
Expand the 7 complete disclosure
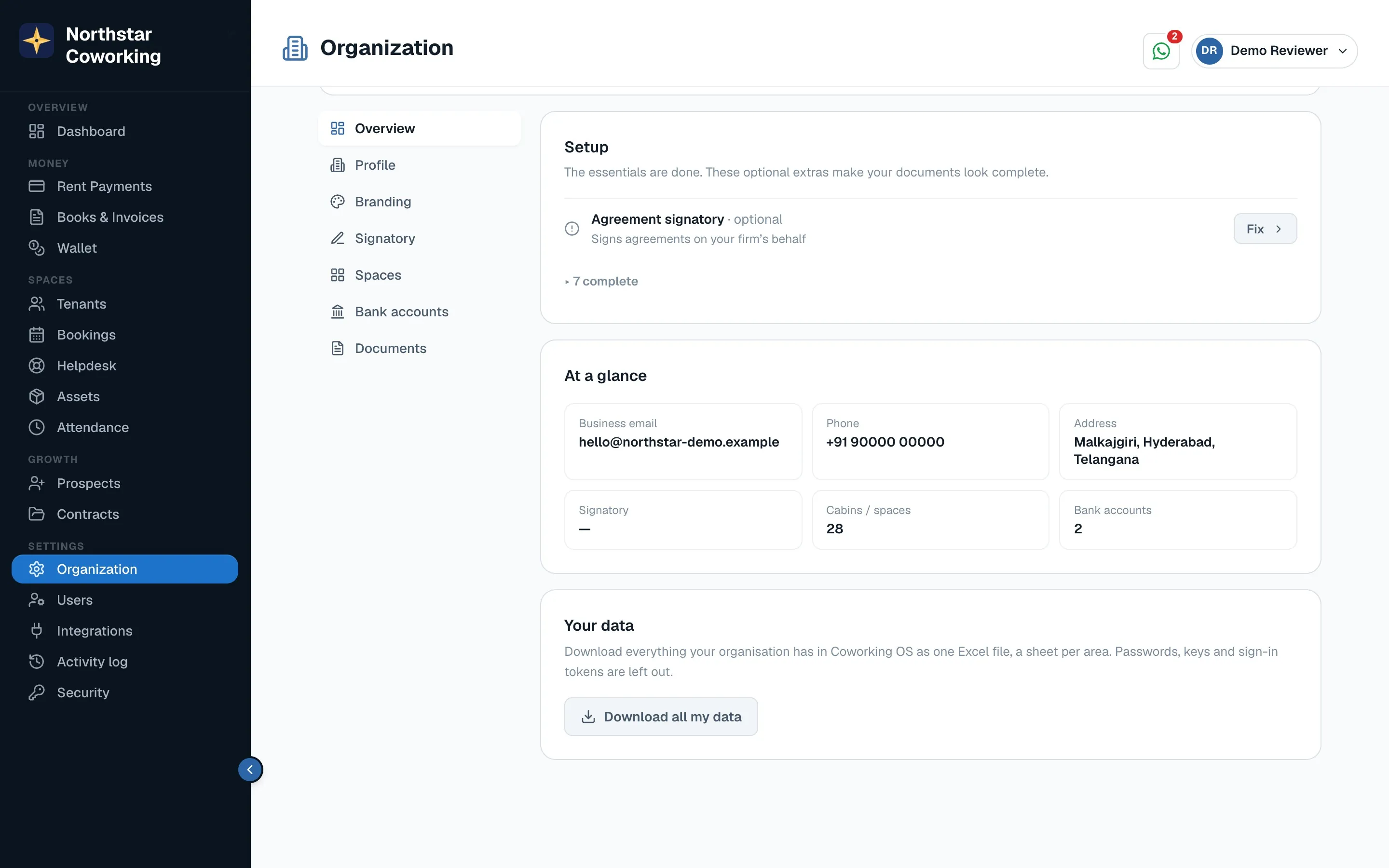601,281
